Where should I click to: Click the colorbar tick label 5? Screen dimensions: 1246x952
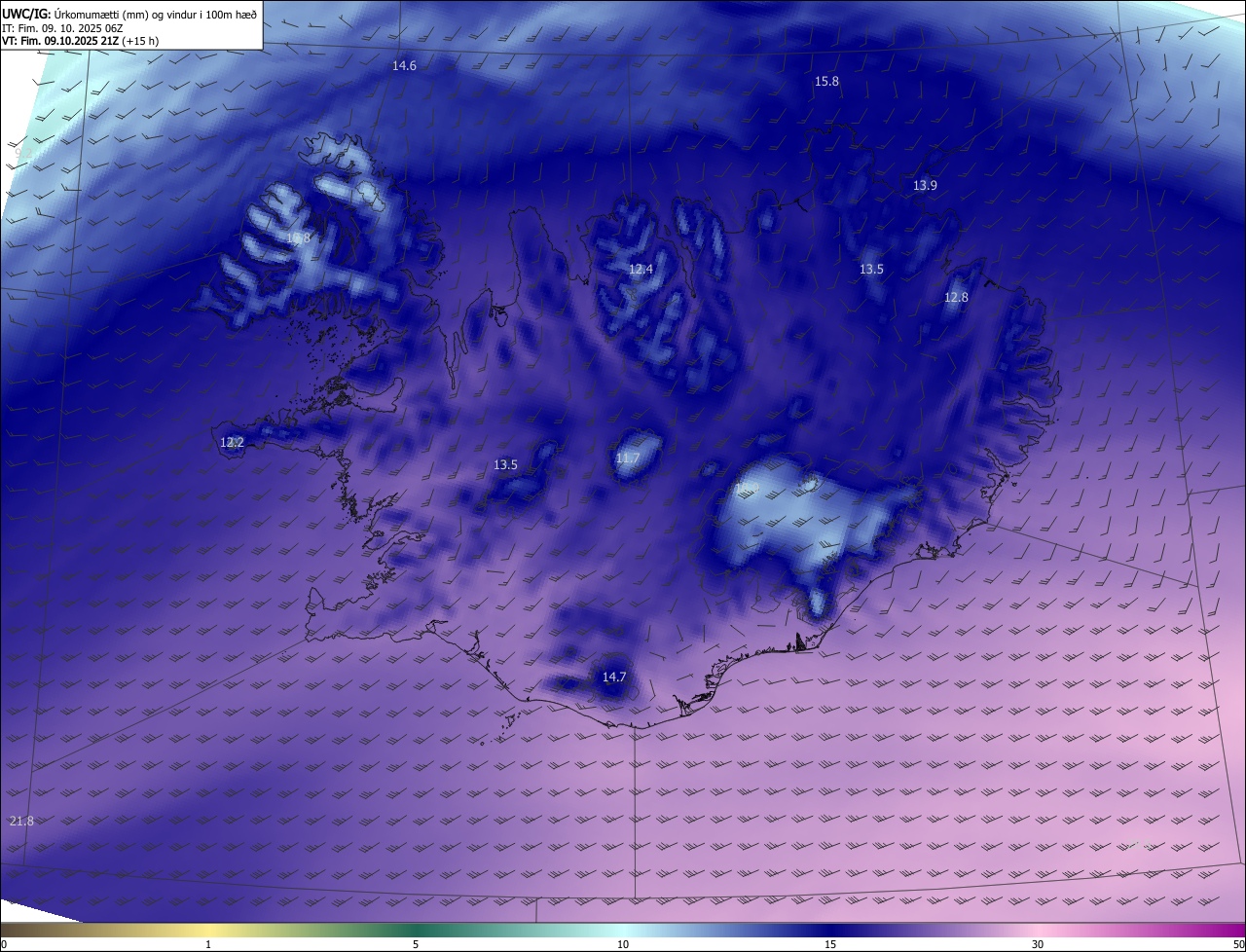click(x=416, y=944)
